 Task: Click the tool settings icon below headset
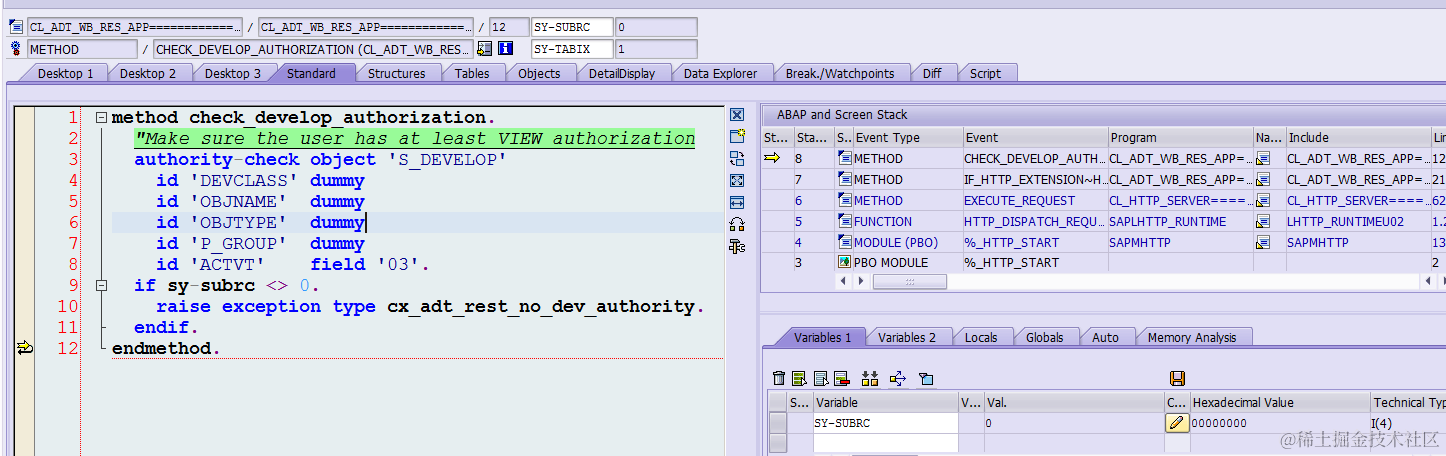pos(737,246)
